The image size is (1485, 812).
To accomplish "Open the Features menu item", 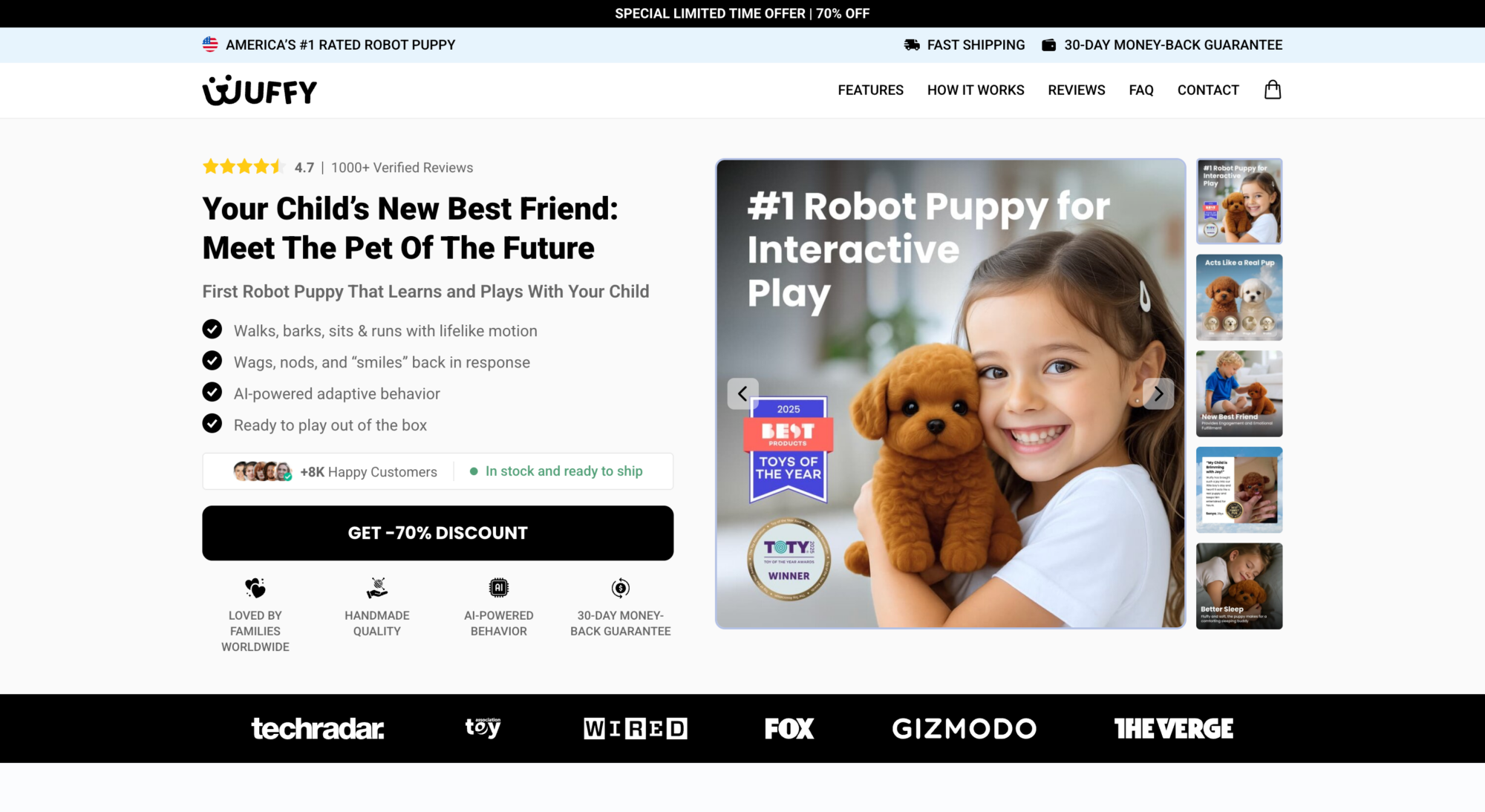I will [870, 91].
